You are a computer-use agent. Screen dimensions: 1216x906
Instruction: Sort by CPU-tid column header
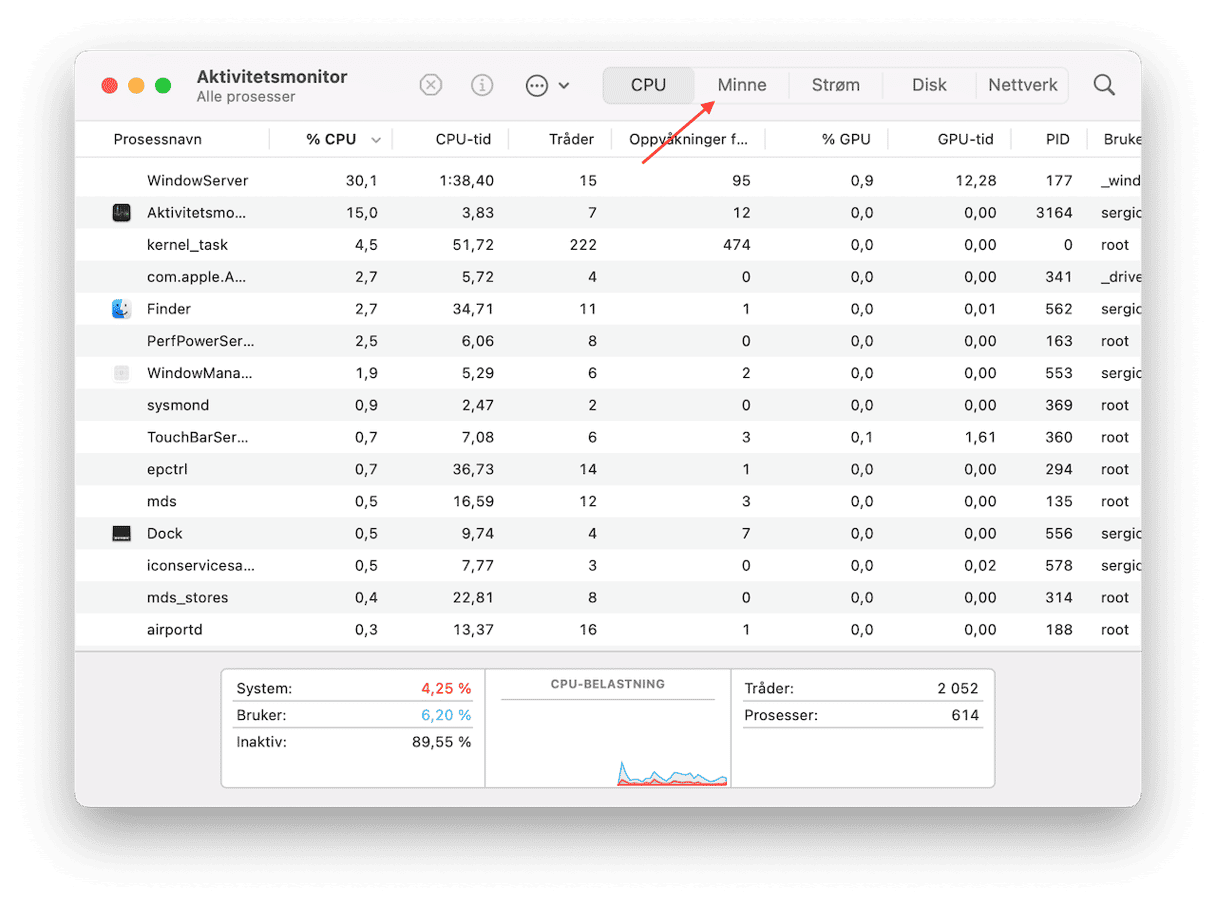point(463,139)
